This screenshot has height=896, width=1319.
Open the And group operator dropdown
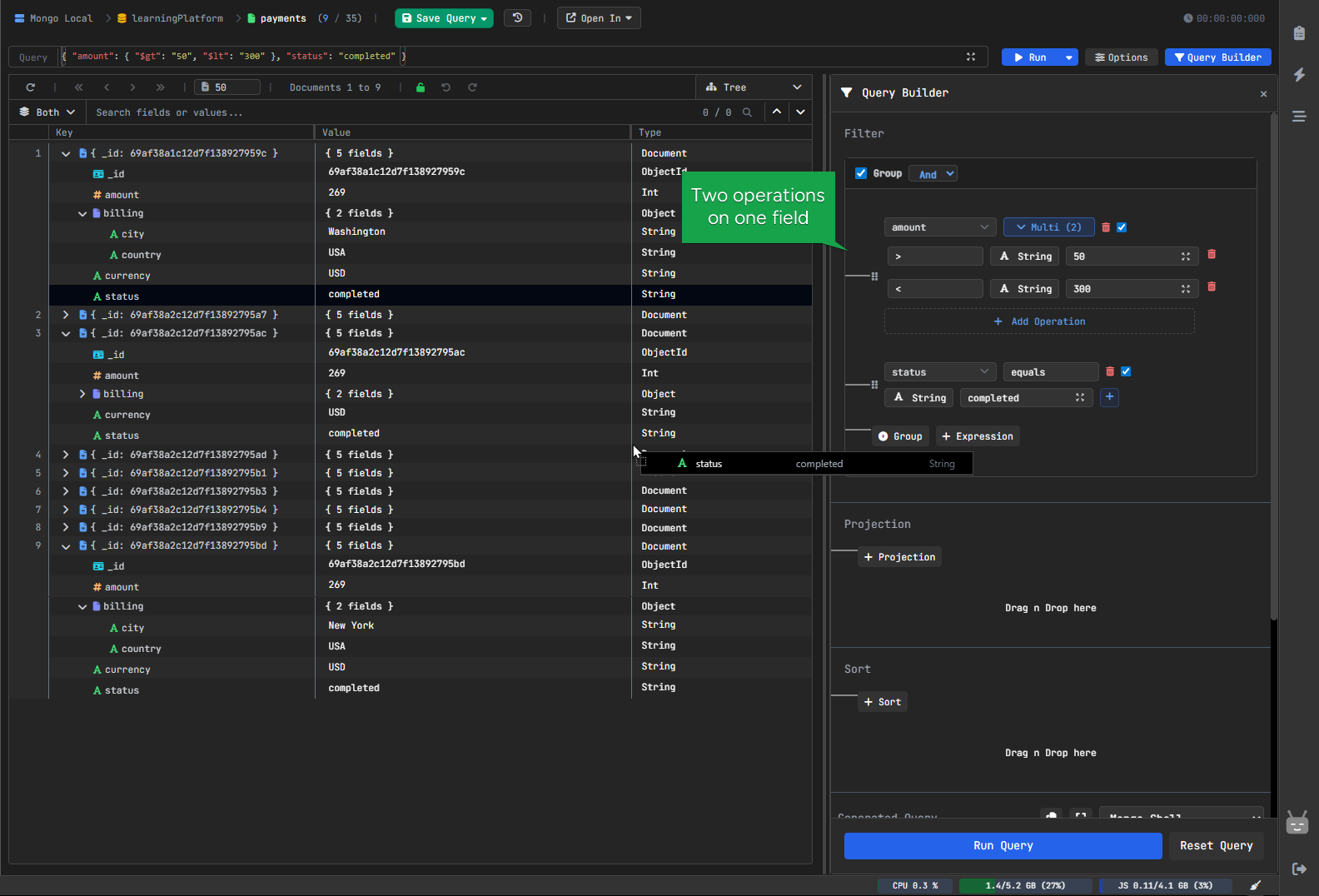pyautogui.click(x=933, y=173)
